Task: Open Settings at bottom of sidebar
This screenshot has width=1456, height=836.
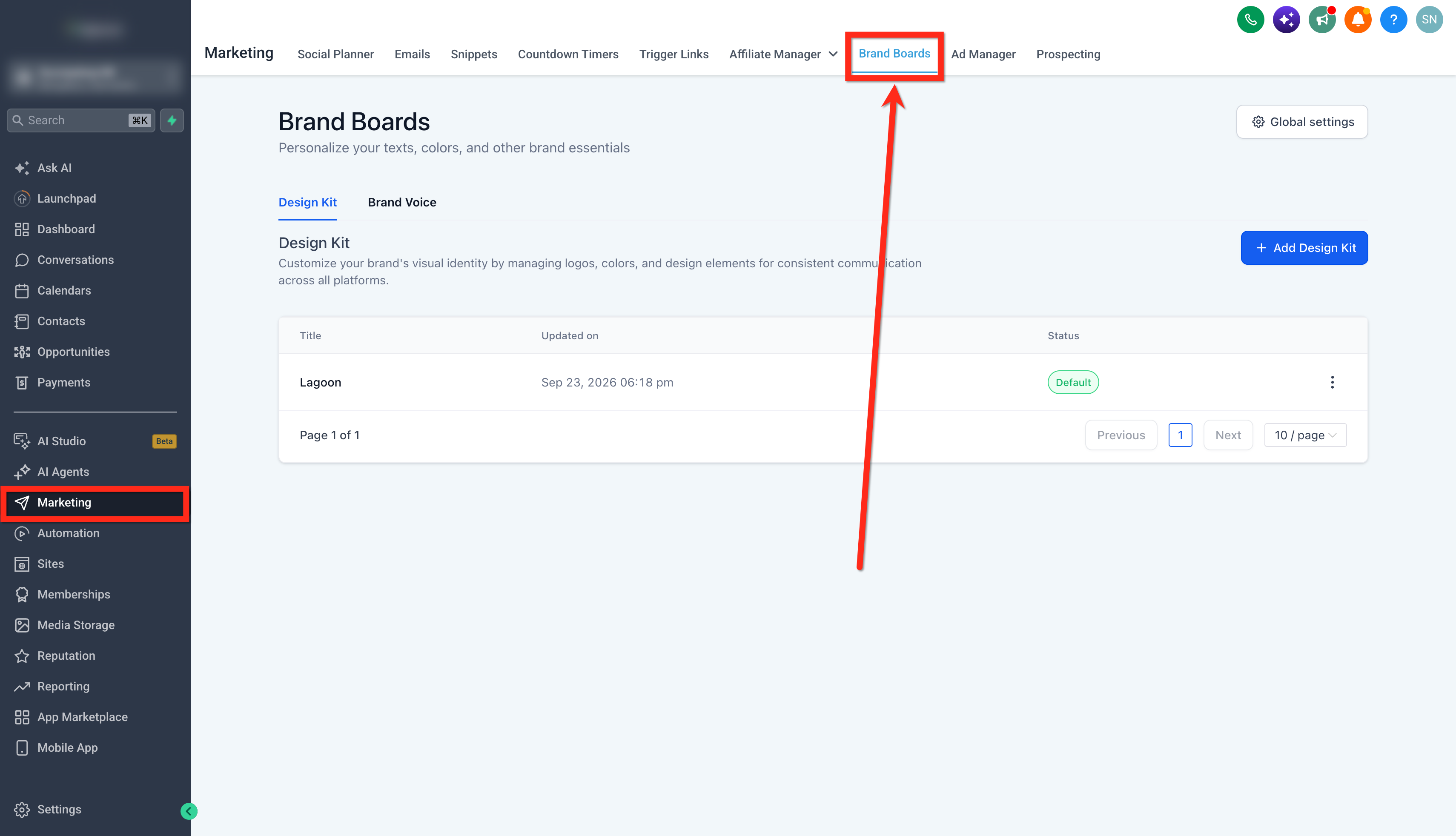Action: pos(59,809)
